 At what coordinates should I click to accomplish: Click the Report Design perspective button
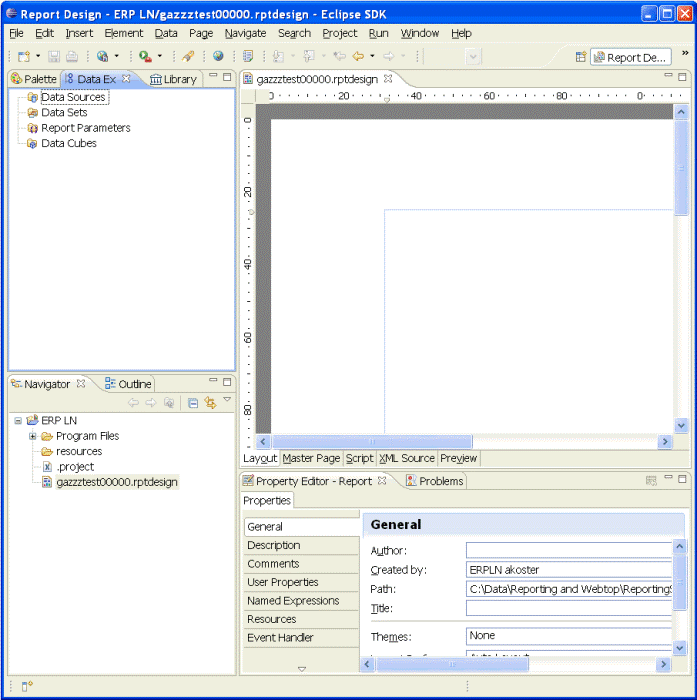coord(629,57)
